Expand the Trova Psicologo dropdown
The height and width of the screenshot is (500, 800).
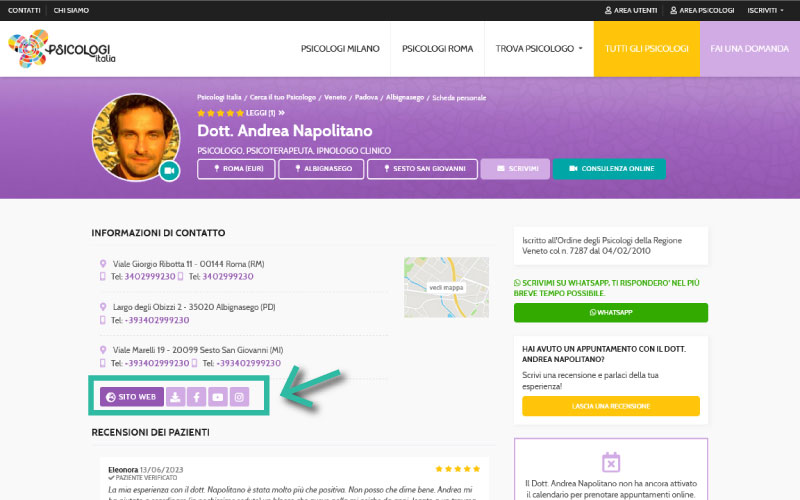(x=539, y=48)
